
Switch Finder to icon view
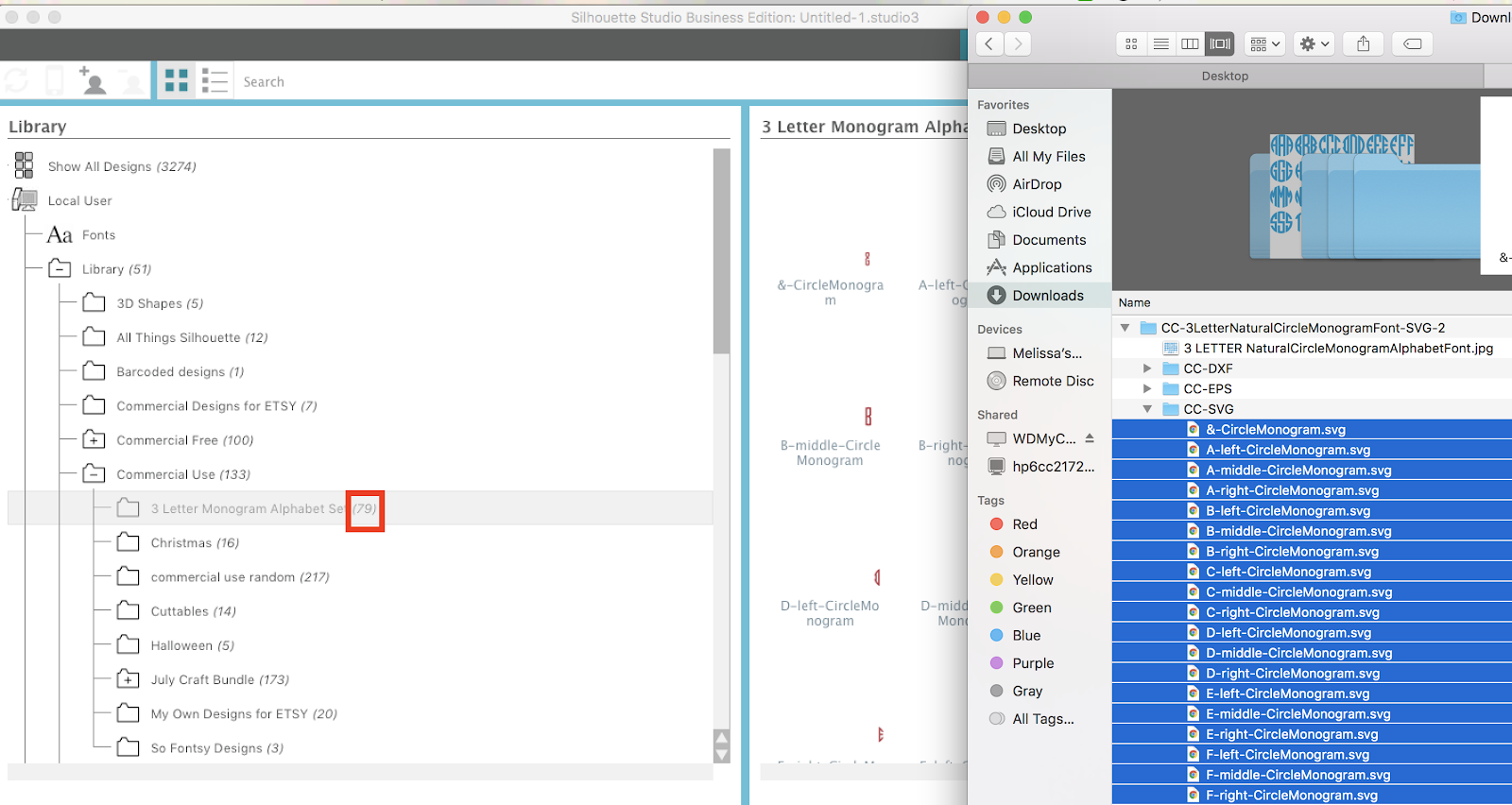1131,43
